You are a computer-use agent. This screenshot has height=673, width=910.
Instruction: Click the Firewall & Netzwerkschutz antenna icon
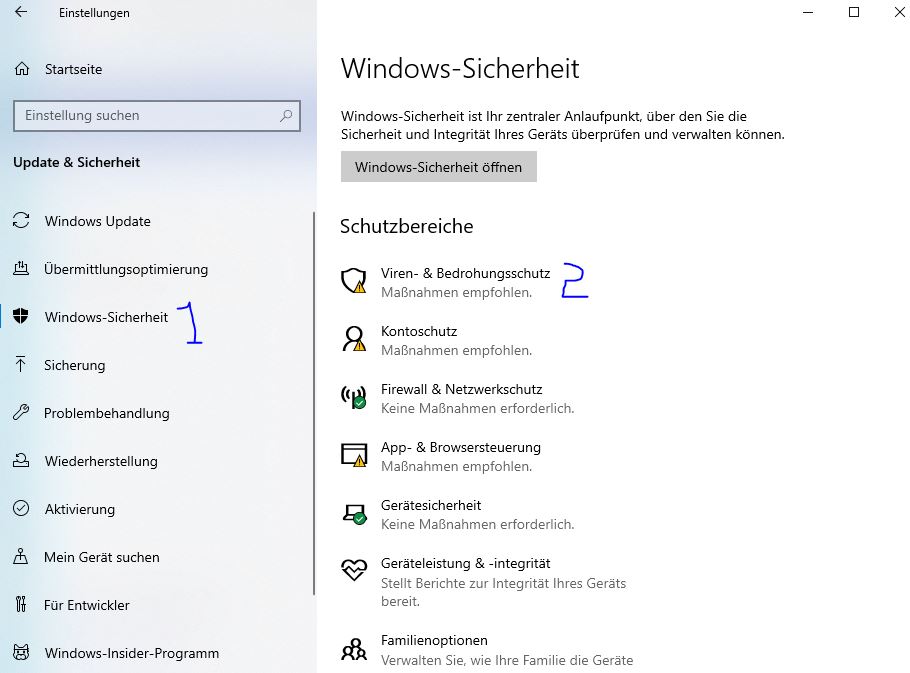tap(353, 397)
